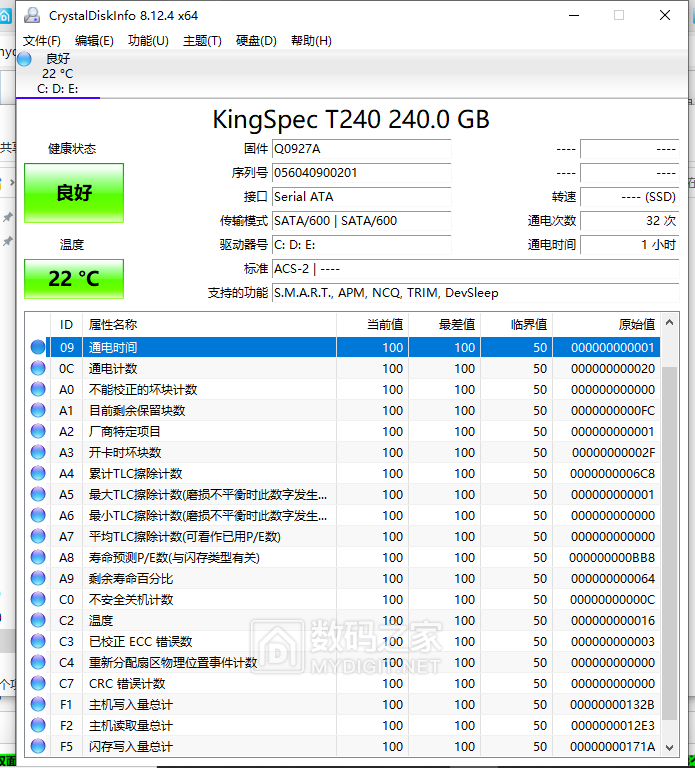Click the supported features field S.M.A.R.T., APM
The width and height of the screenshot is (695, 768).
tap(476, 293)
